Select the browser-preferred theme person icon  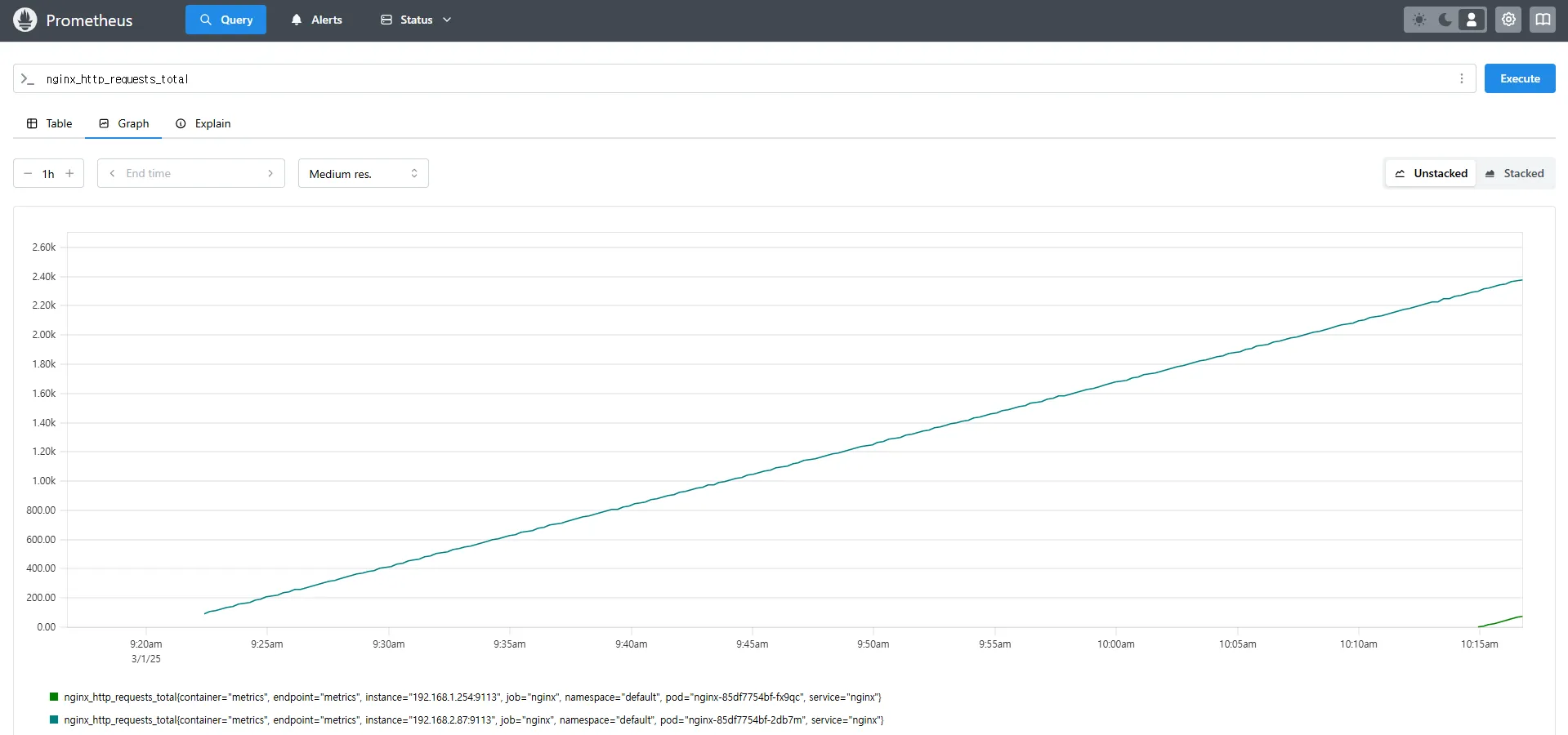click(x=1472, y=20)
